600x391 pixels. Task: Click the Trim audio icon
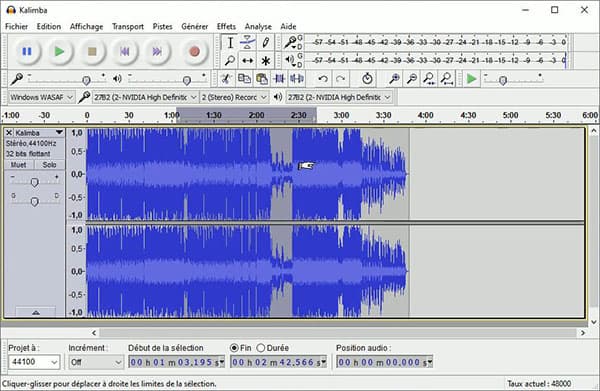coord(279,79)
